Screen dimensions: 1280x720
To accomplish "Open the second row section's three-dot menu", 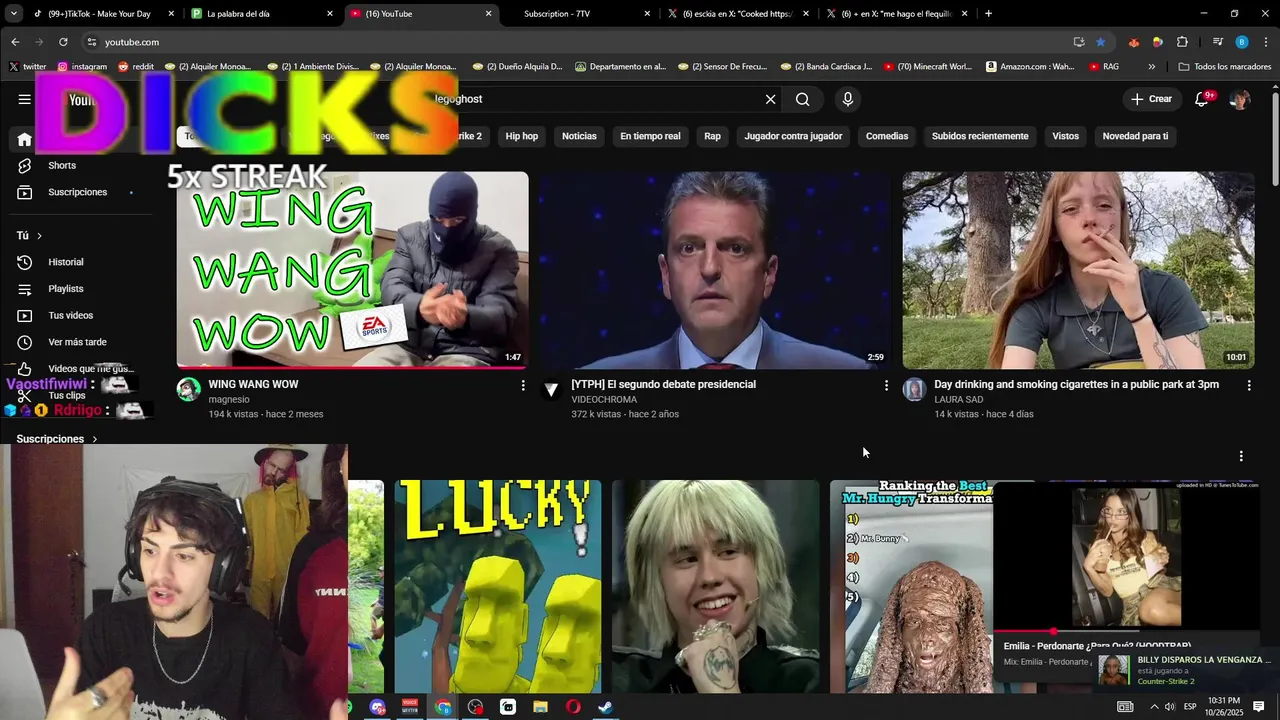I will [1241, 456].
